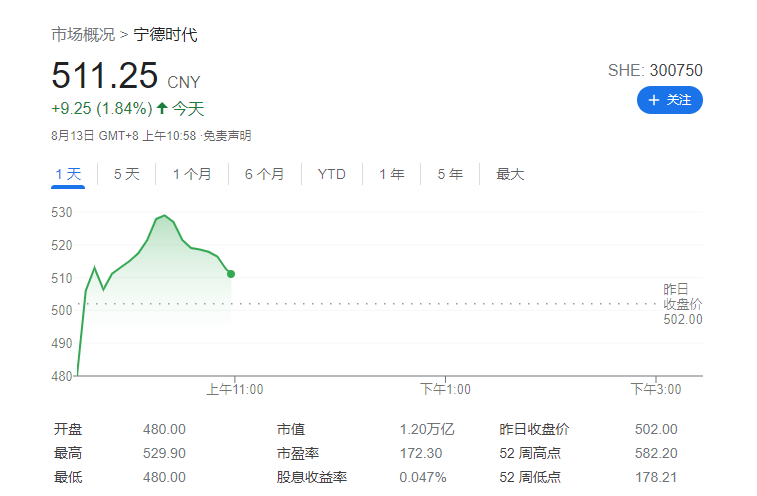Open the 市场概况 breadcrumb link
This screenshot has height=496, width=757.
pos(83,35)
